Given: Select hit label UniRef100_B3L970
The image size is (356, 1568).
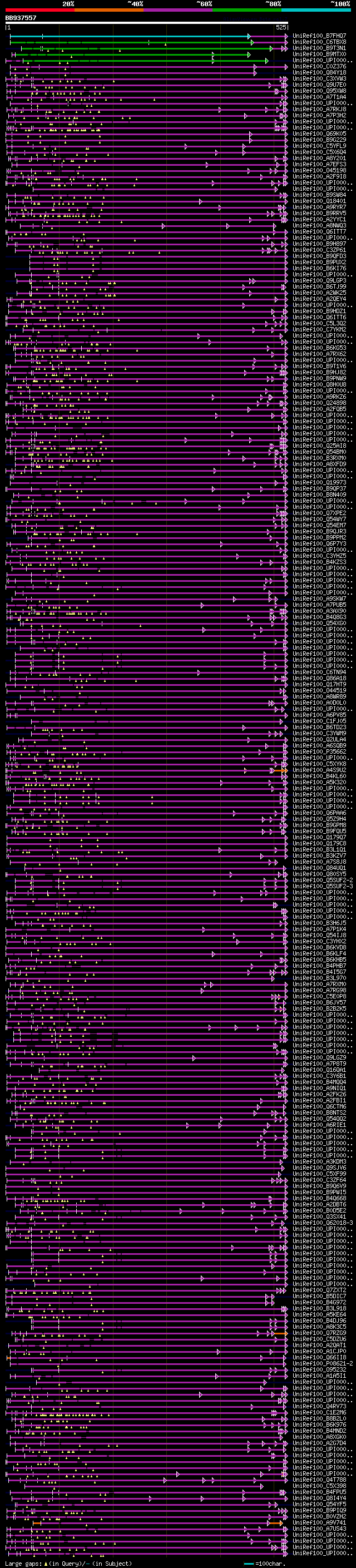Looking at the screenshot, I should pos(319,978).
